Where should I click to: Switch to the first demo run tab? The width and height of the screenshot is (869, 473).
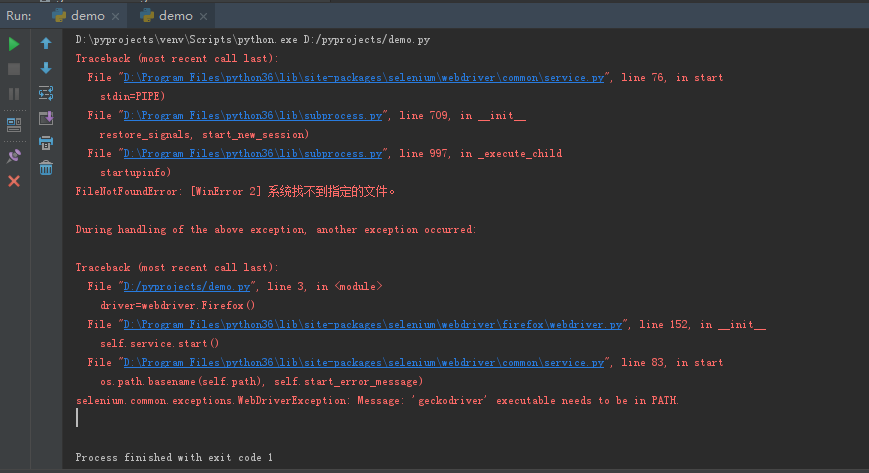pos(78,15)
